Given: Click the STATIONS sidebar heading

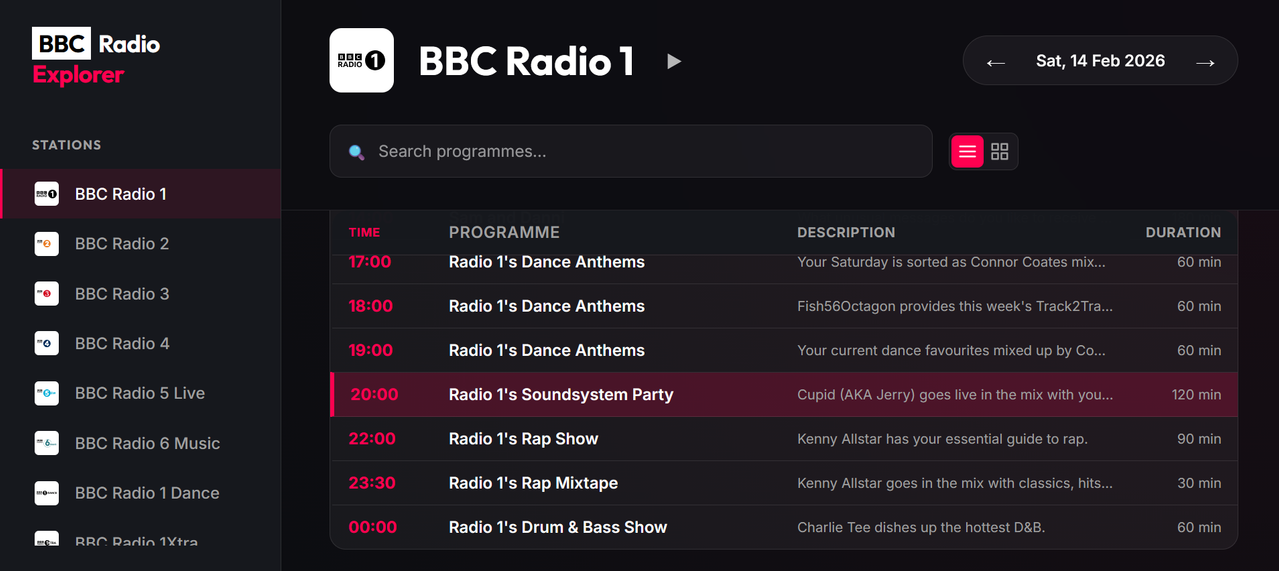Looking at the screenshot, I should [66, 145].
